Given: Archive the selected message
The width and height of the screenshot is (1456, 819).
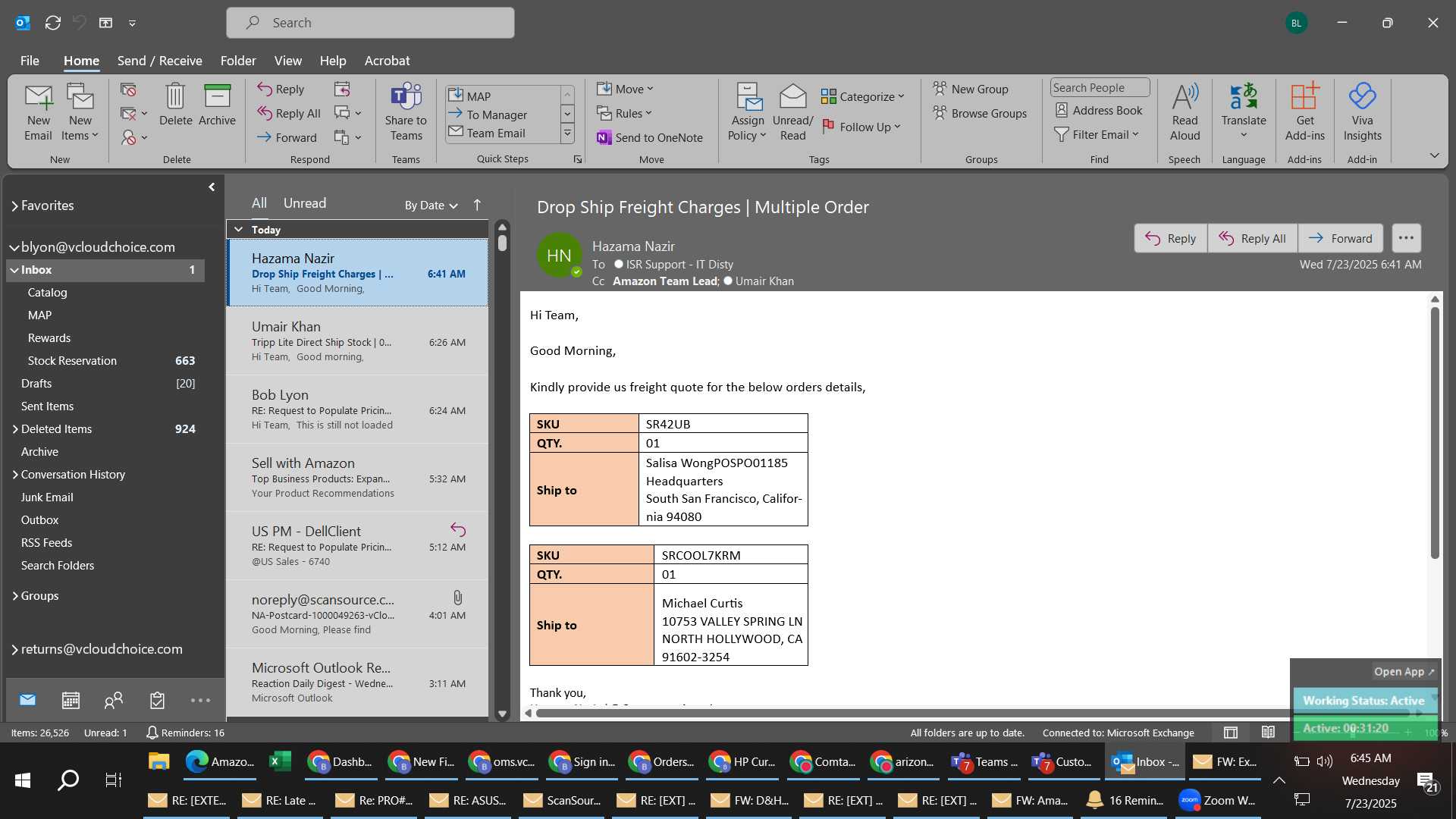Looking at the screenshot, I should (217, 105).
